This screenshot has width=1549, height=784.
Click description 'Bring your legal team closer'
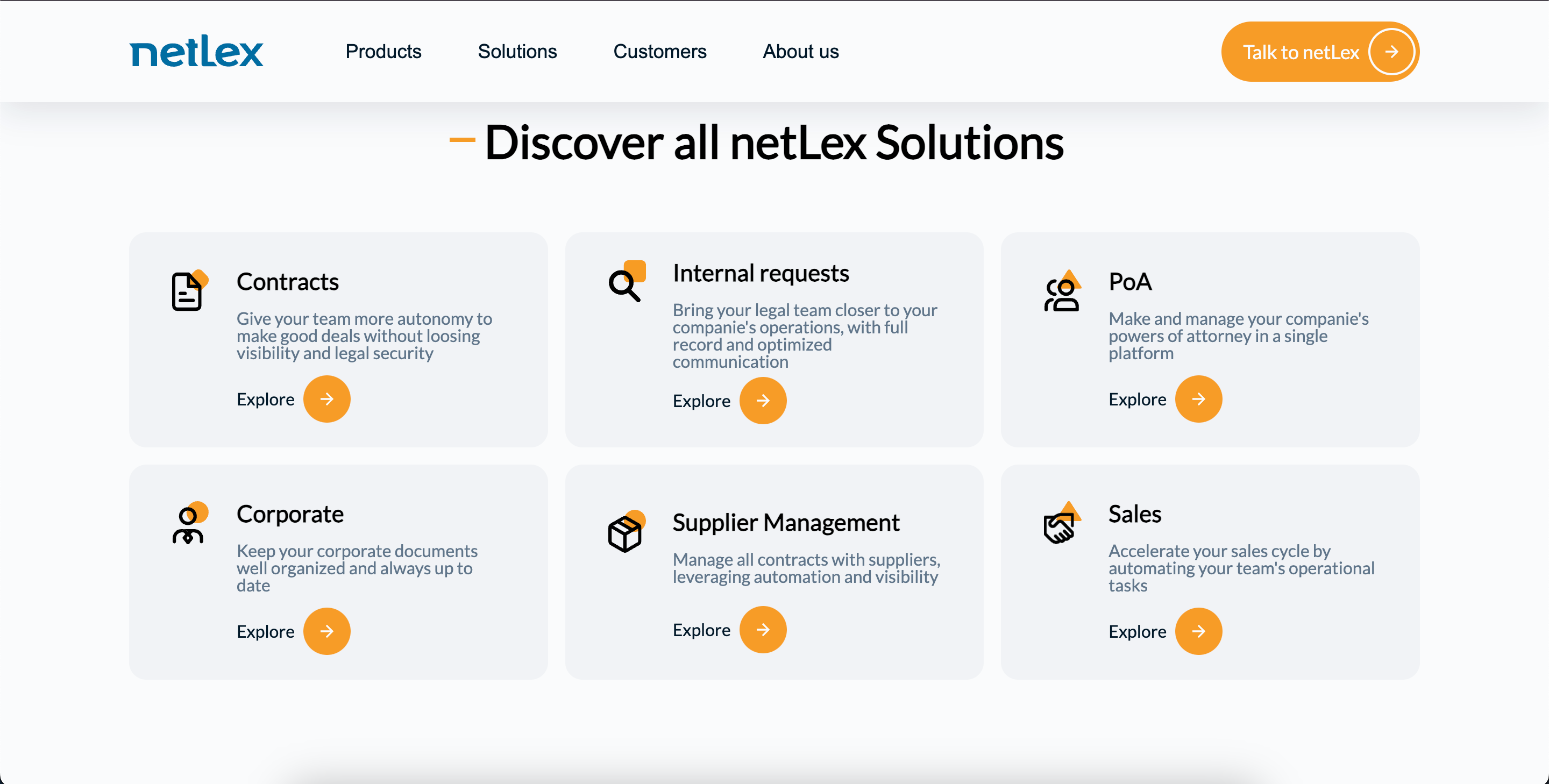pyautogui.click(x=805, y=336)
